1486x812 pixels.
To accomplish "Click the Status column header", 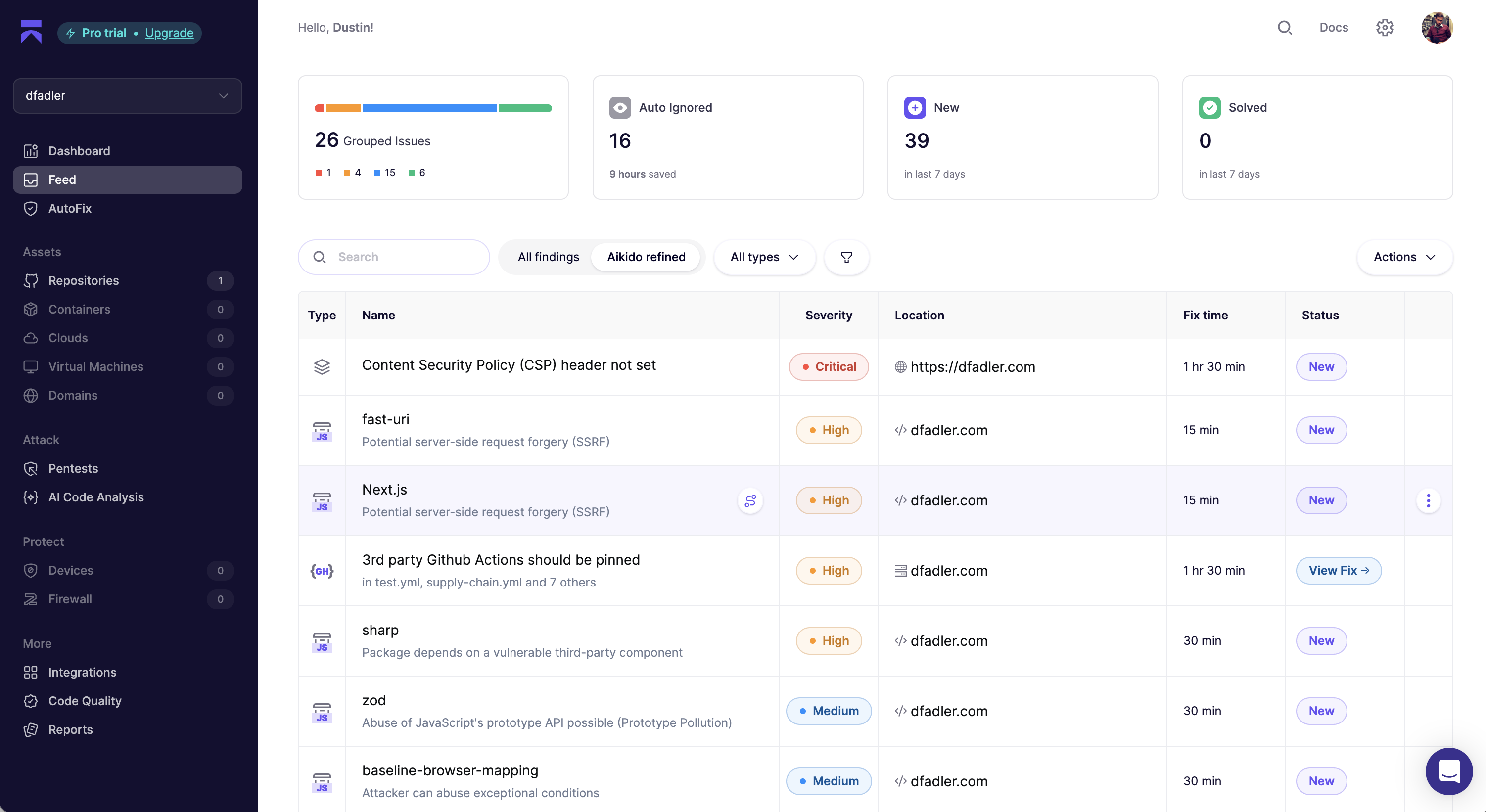I will point(1320,316).
